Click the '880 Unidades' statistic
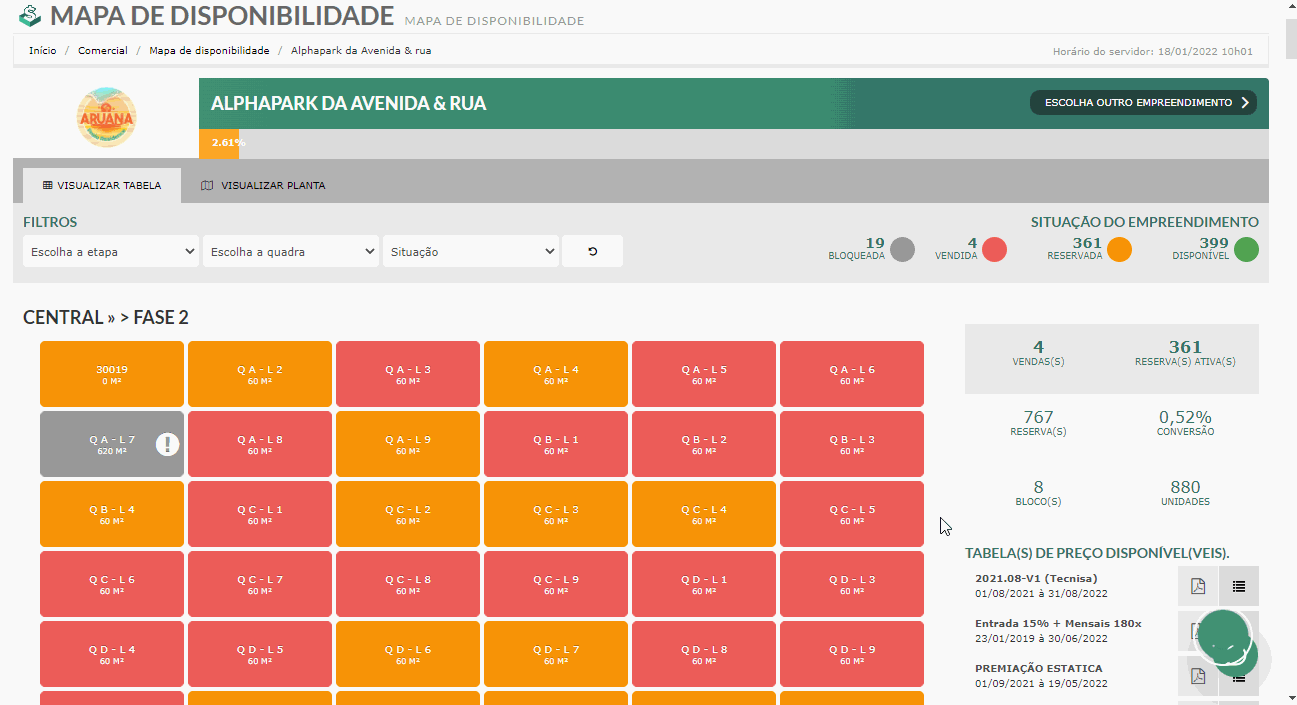Viewport: 1297px width, 705px height. click(1185, 493)
